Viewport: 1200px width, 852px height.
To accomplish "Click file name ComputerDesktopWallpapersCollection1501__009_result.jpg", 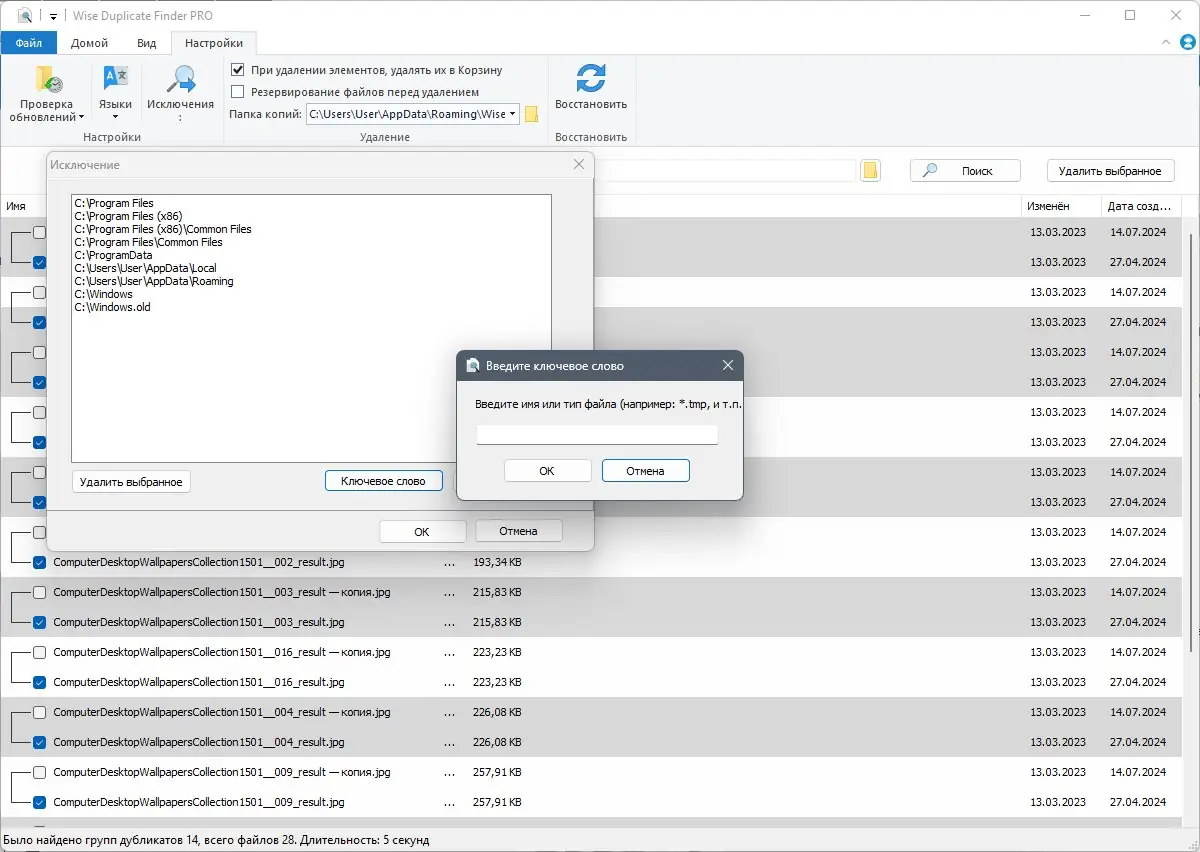I will click(x=199, y=802).
